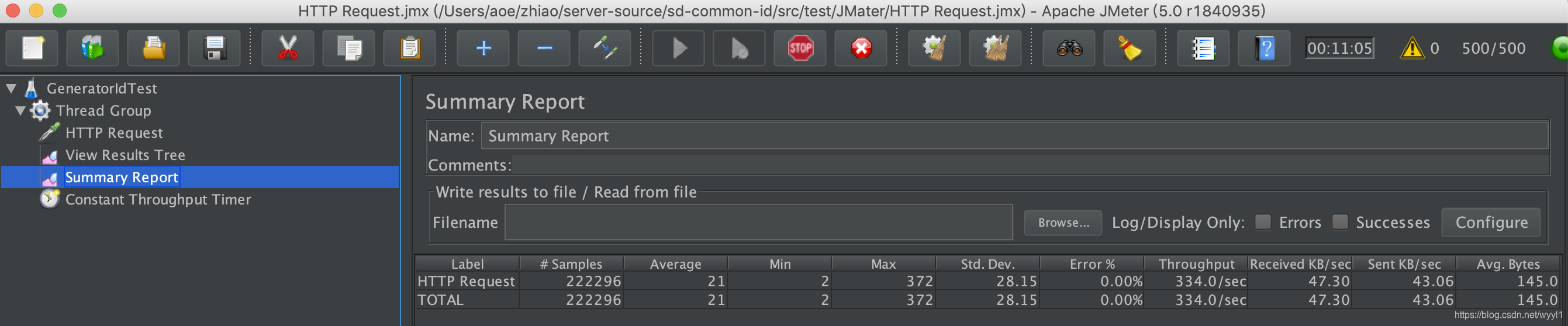Click the 500/500 thread count

1493,48
